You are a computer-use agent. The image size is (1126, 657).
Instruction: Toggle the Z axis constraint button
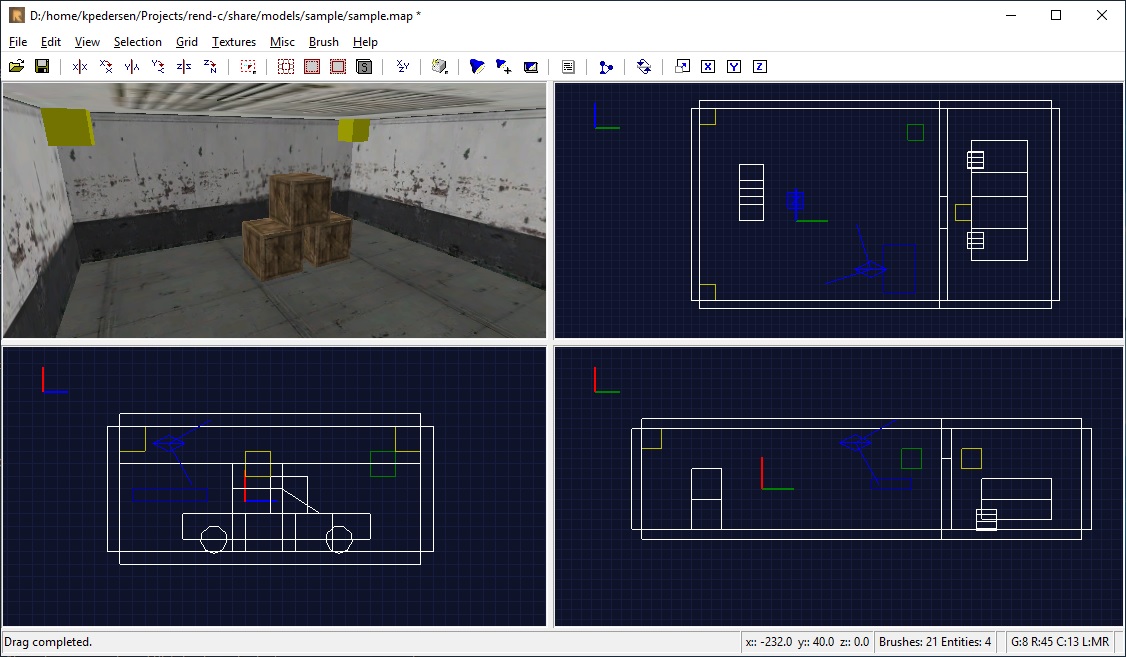[x=760, y=66]
